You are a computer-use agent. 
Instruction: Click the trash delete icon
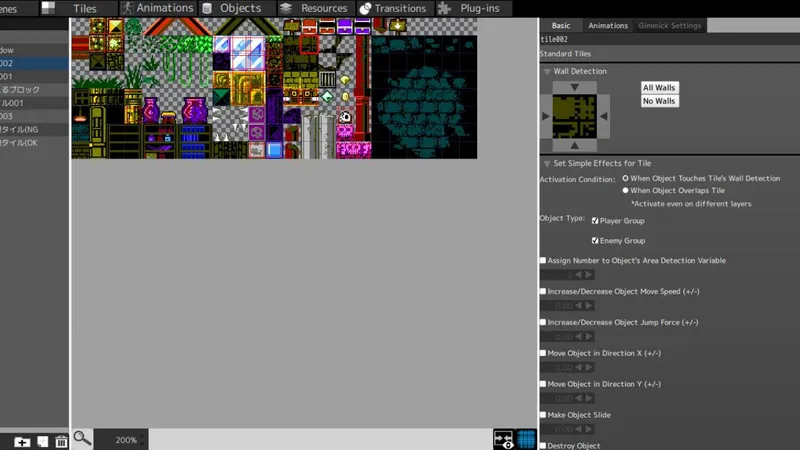click(x=62, y=441)
